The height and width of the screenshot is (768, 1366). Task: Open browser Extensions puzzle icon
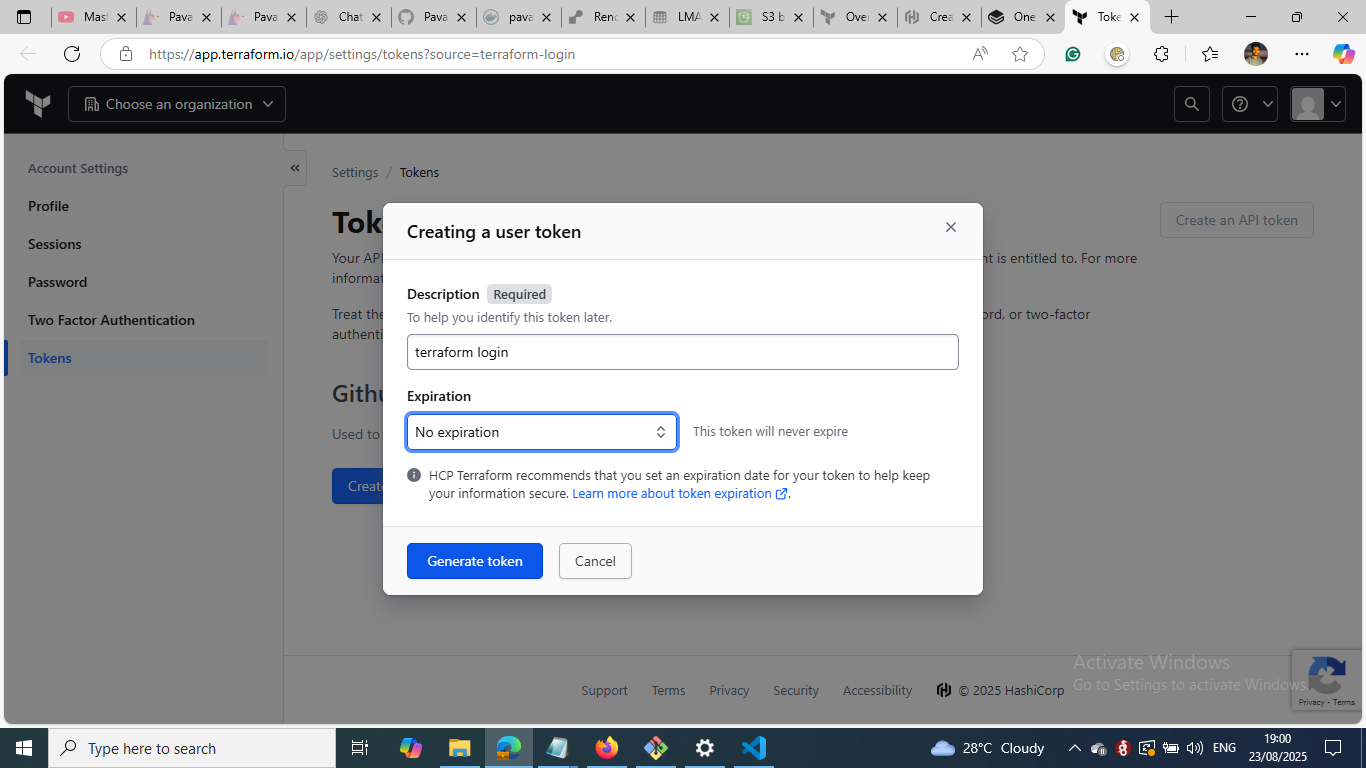coord(1161,54)
